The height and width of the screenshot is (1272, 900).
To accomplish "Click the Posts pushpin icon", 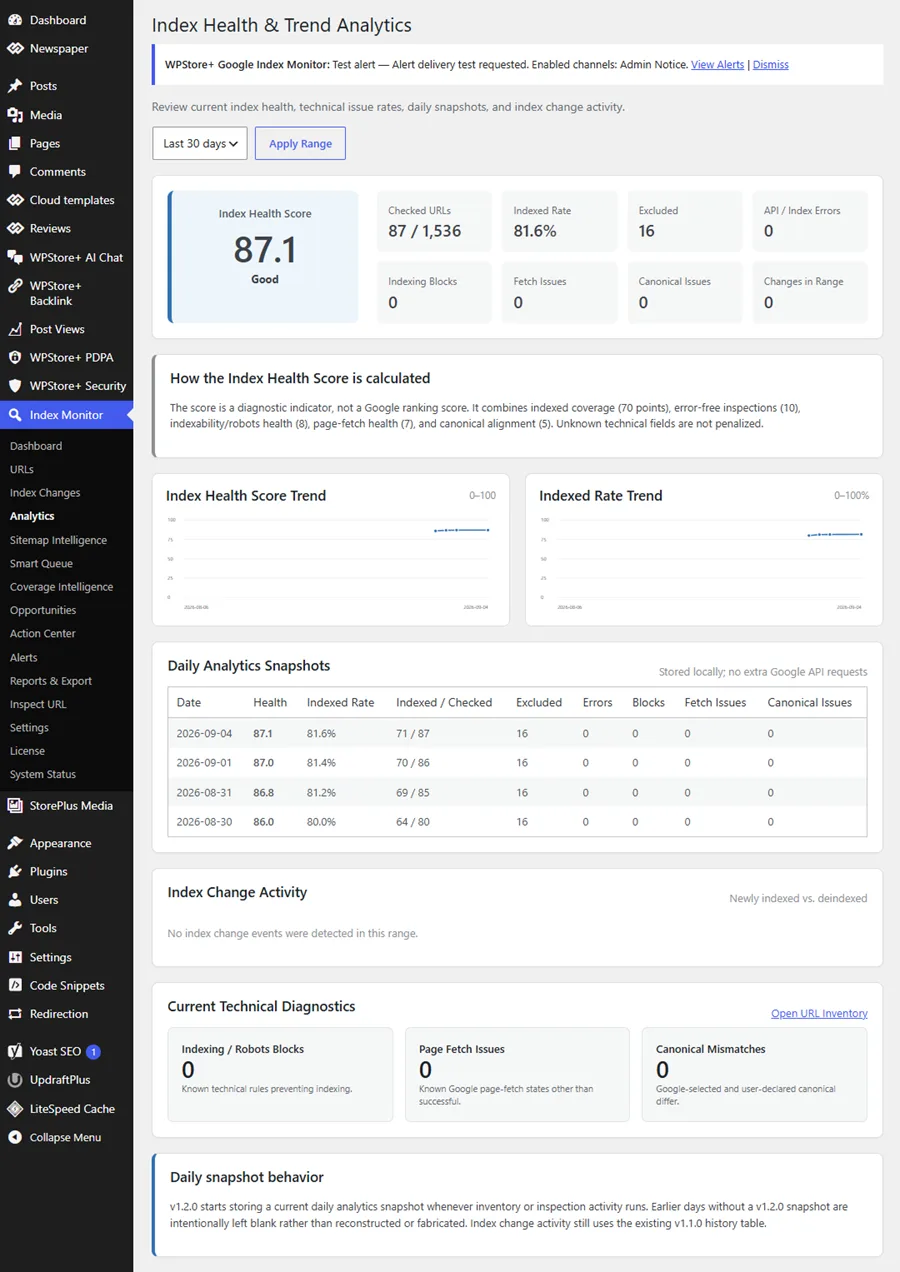I will pyautogui.click(x=15, y=86).
